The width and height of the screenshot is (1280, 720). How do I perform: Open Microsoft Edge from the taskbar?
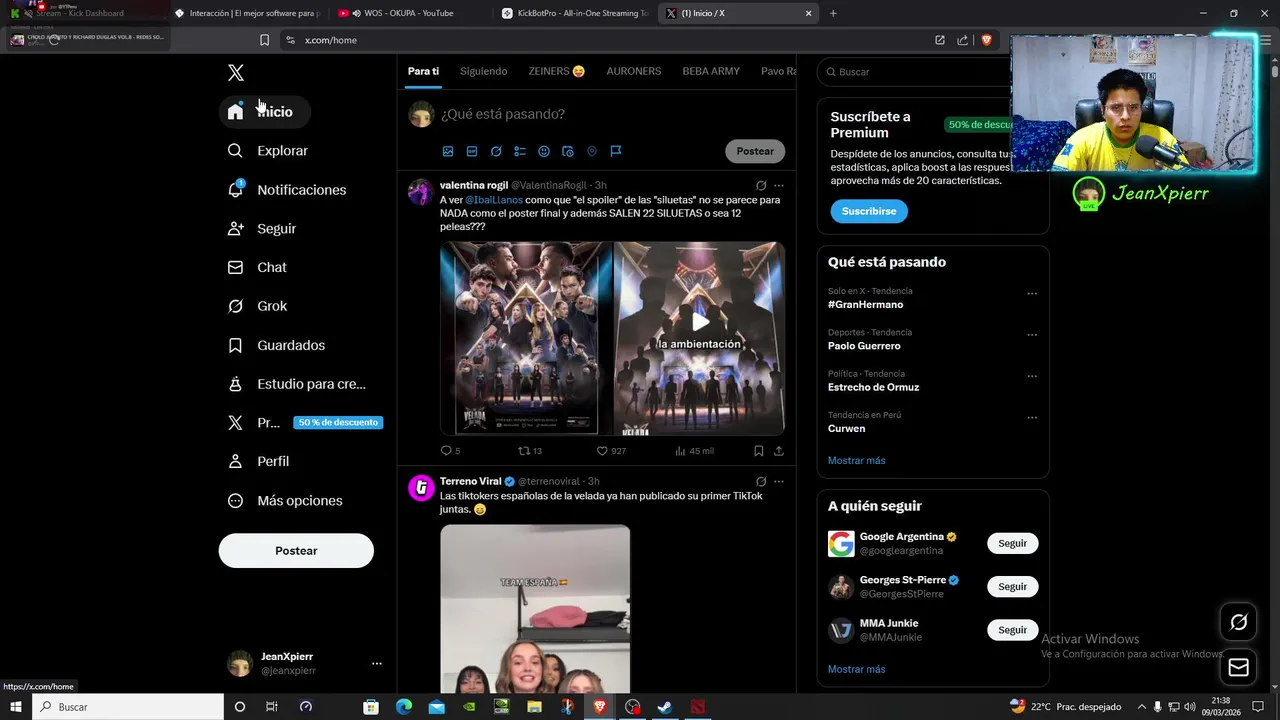click(404, 707)
